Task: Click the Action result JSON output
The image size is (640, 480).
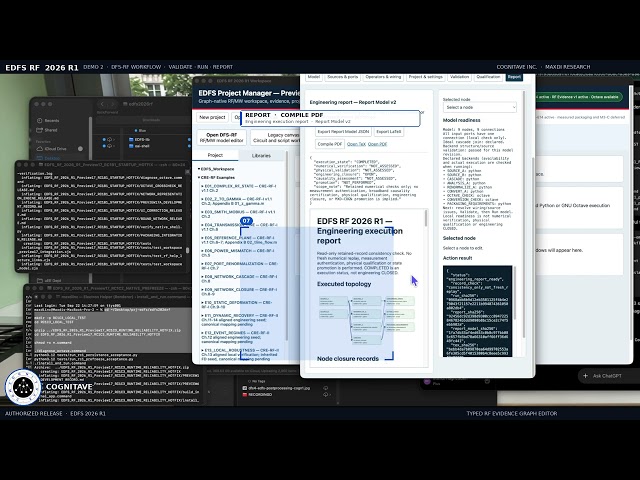Action: 477,311
